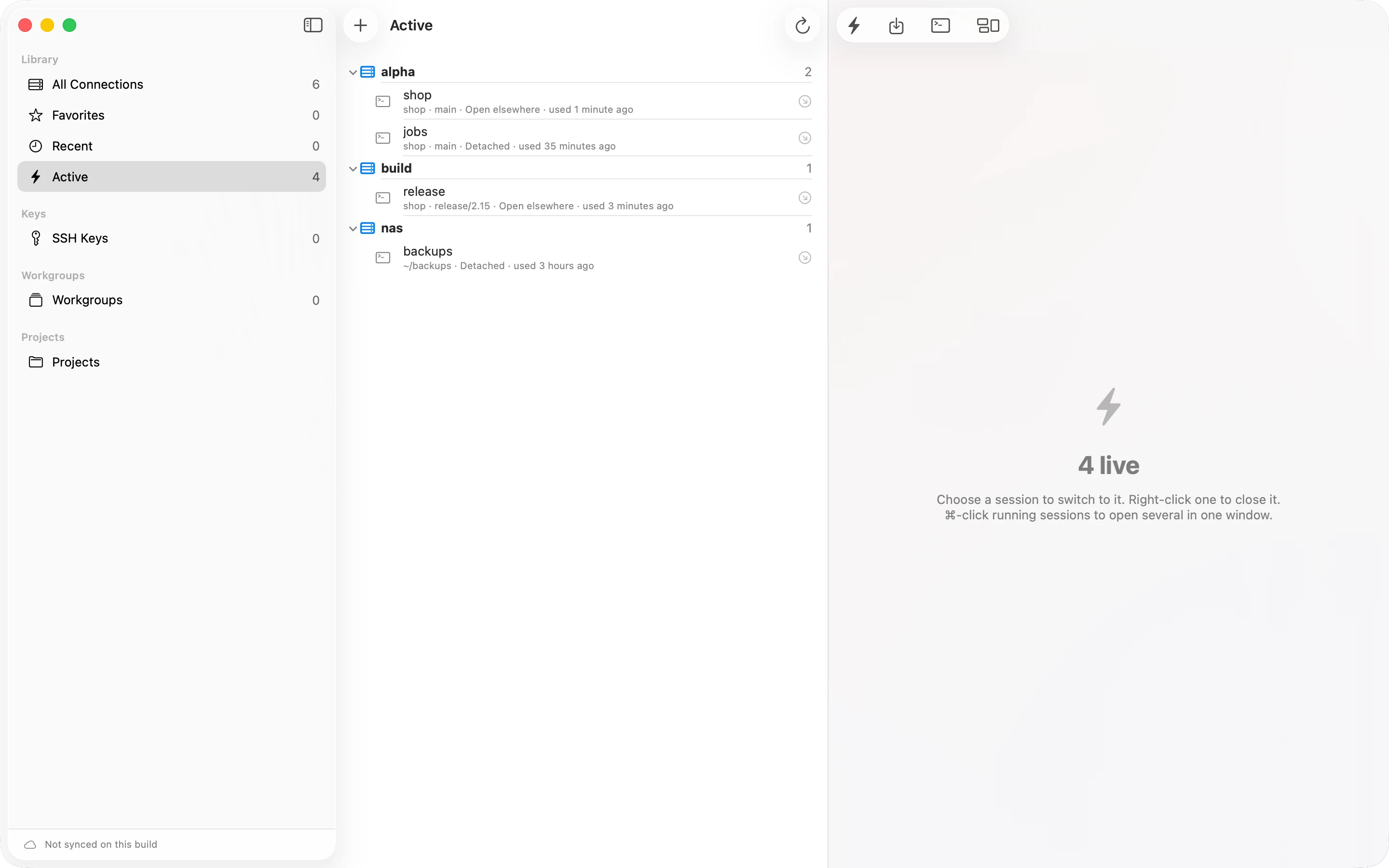Viewport: 1389px width, 868px height.
Task: Collapse the nas host group
Action: (x=353, y=229)
